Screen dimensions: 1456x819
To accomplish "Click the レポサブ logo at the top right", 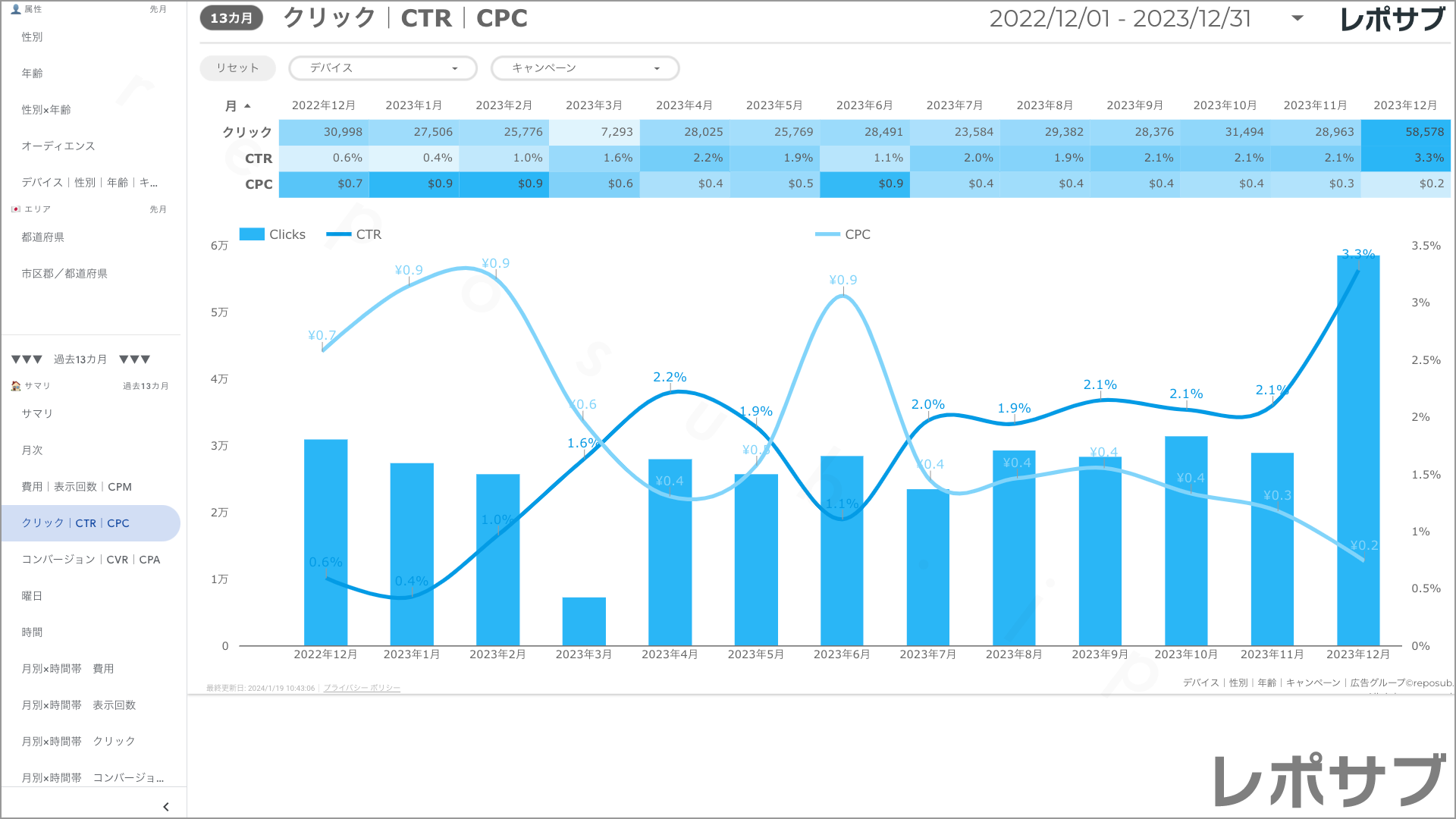I will (x=1392, y=19).
